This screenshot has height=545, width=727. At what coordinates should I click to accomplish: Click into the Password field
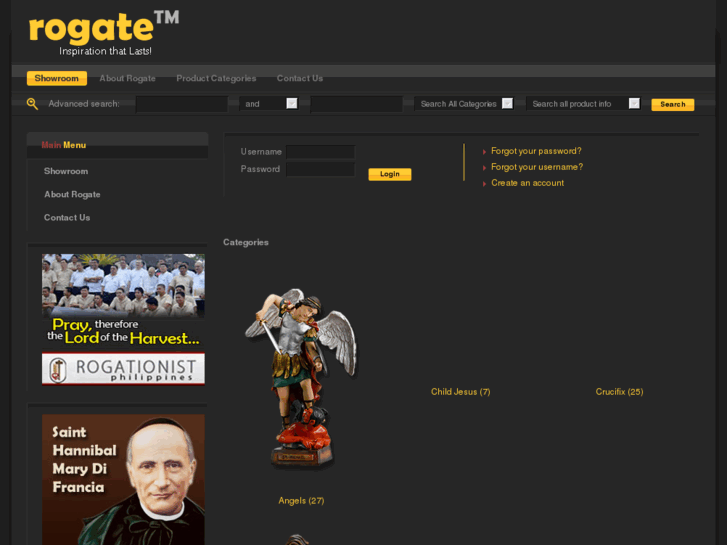320,169
